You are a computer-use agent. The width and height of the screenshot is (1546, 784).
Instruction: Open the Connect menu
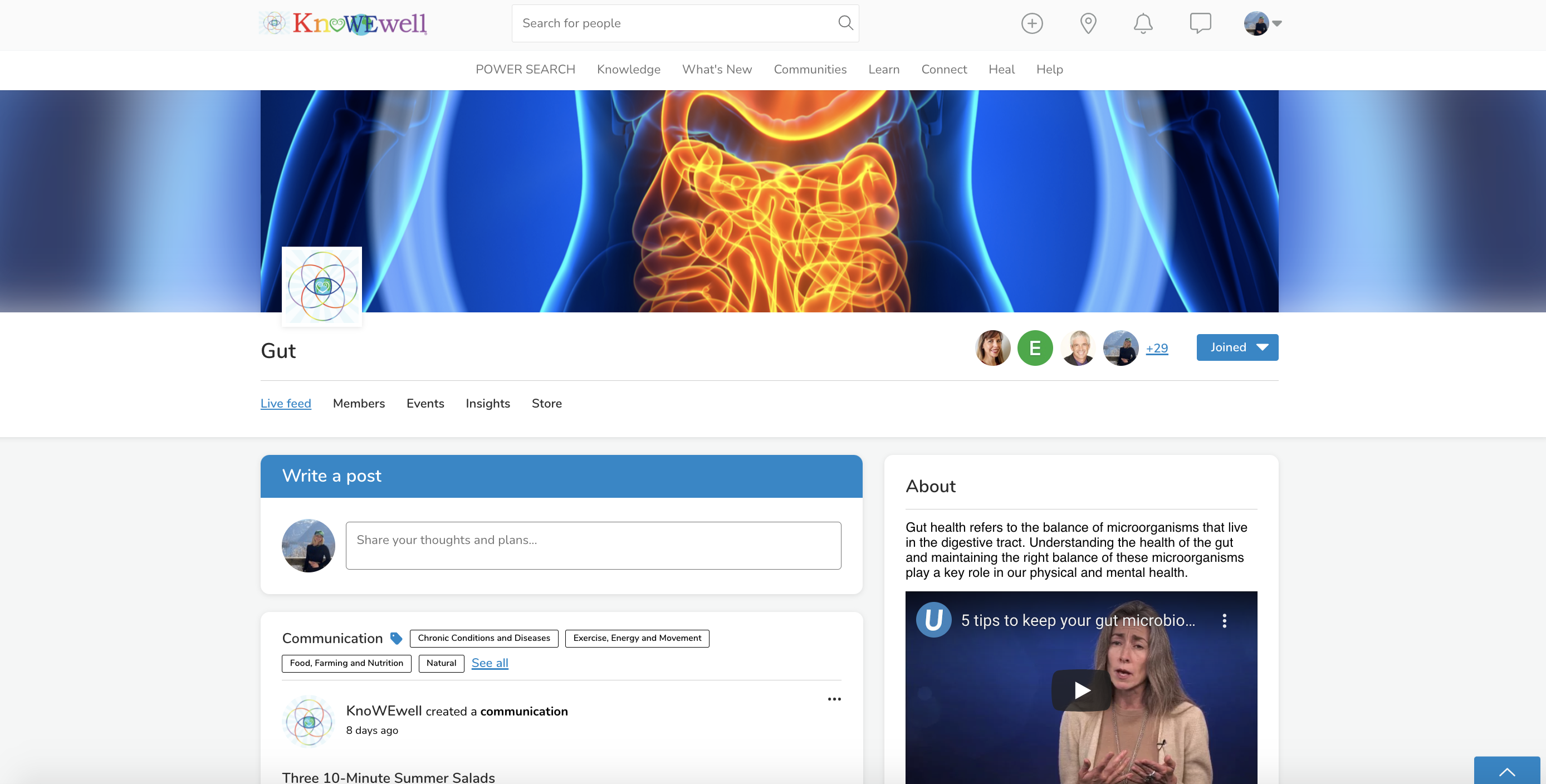point(943,70)
